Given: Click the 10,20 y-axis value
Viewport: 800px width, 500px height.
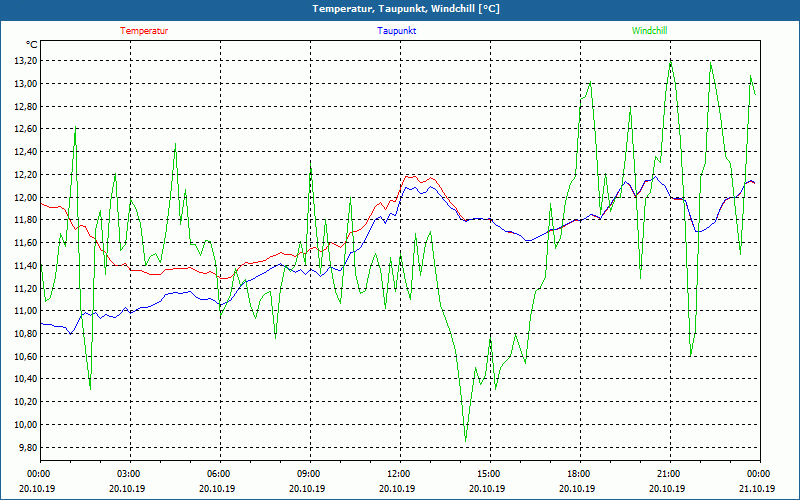Looking at the screenshot, I should pyautogui.click(x=27, y=402).
